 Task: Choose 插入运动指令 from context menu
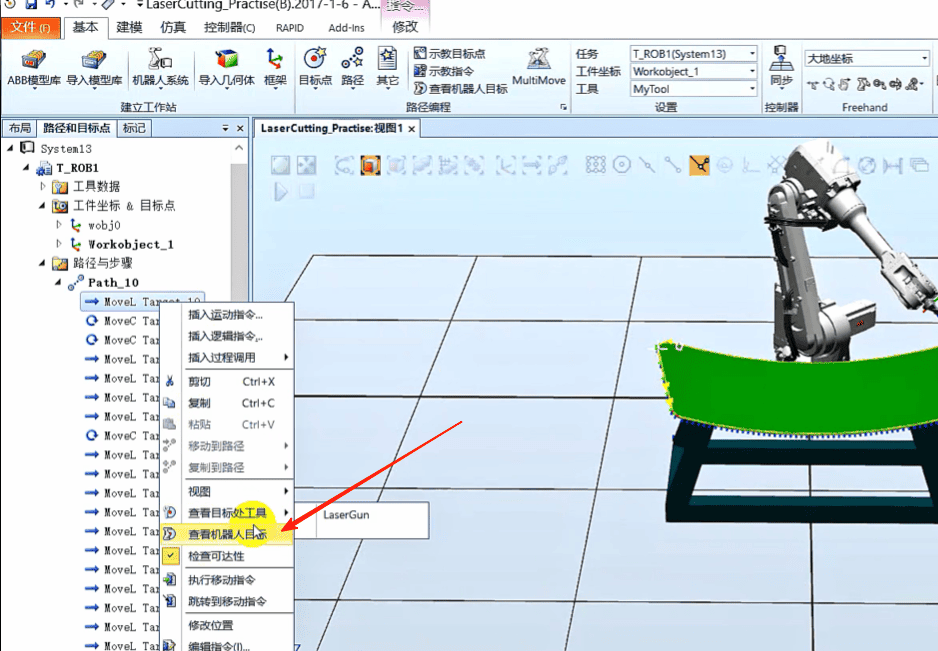pos(227,315)
